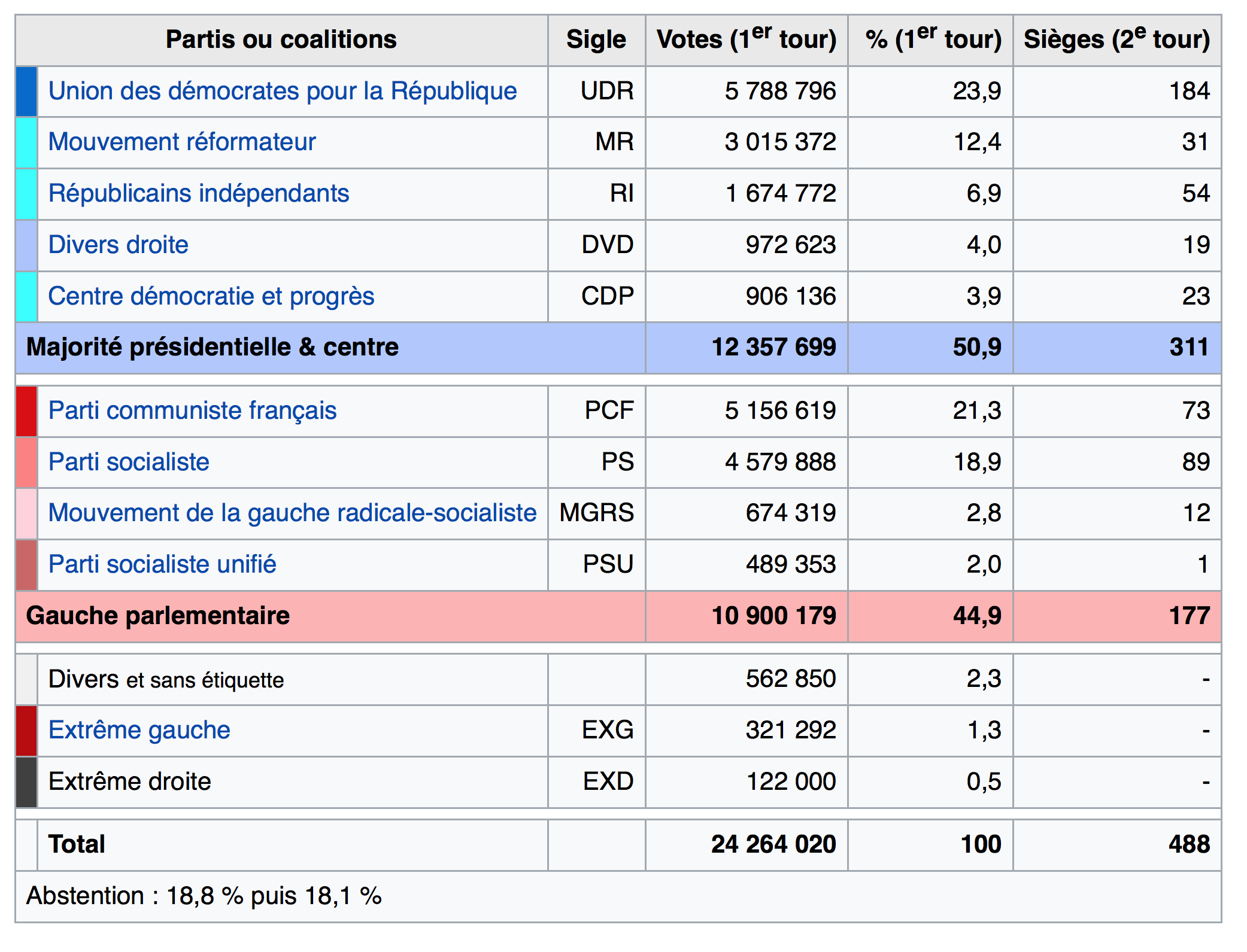Open Mouvement de la gauche radicale-socialiste link
The image size is (1247, 952).
[292, 513]
